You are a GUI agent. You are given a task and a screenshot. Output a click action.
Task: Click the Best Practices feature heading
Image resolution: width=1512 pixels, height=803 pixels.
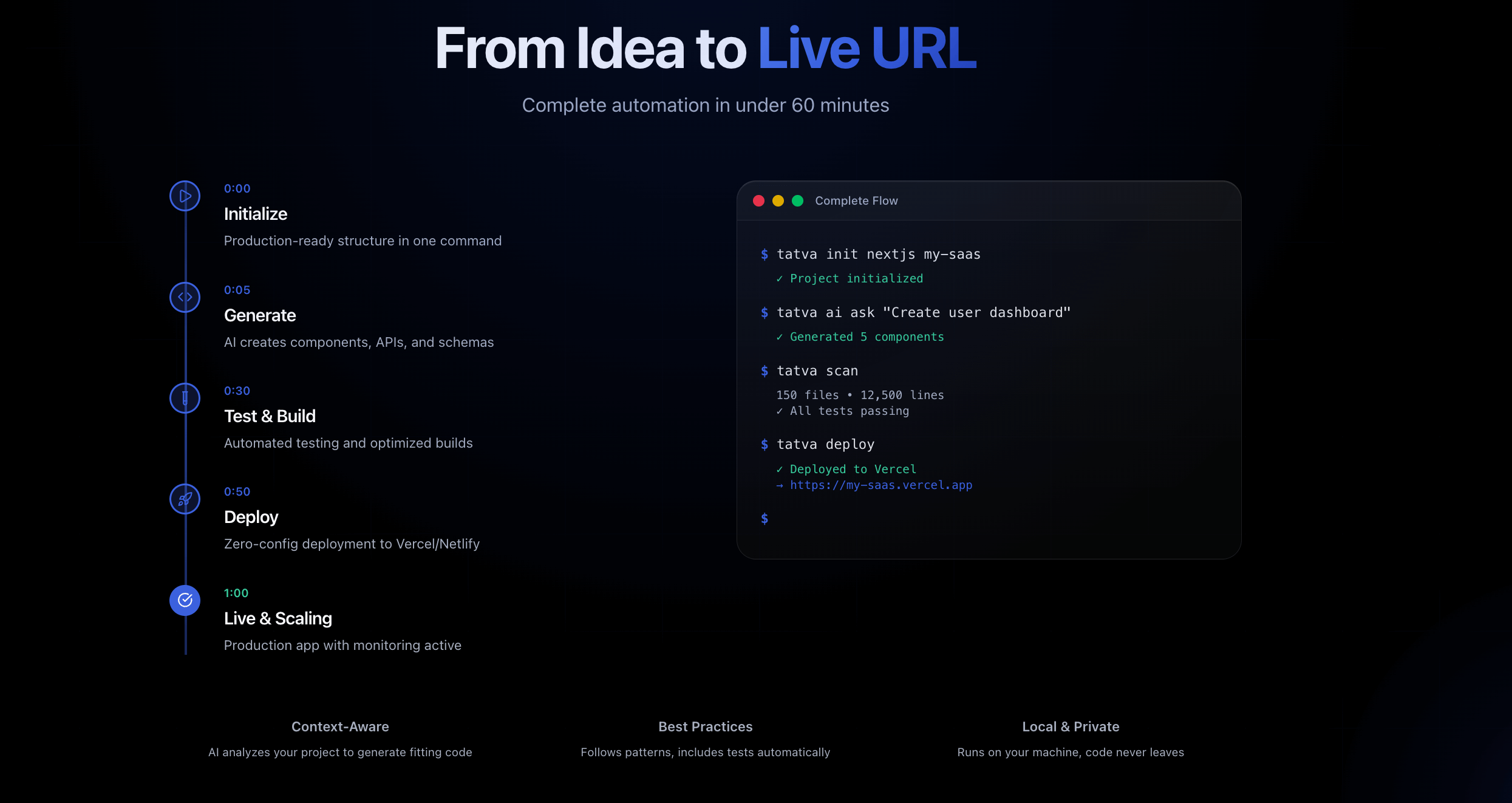pos(705,726)
